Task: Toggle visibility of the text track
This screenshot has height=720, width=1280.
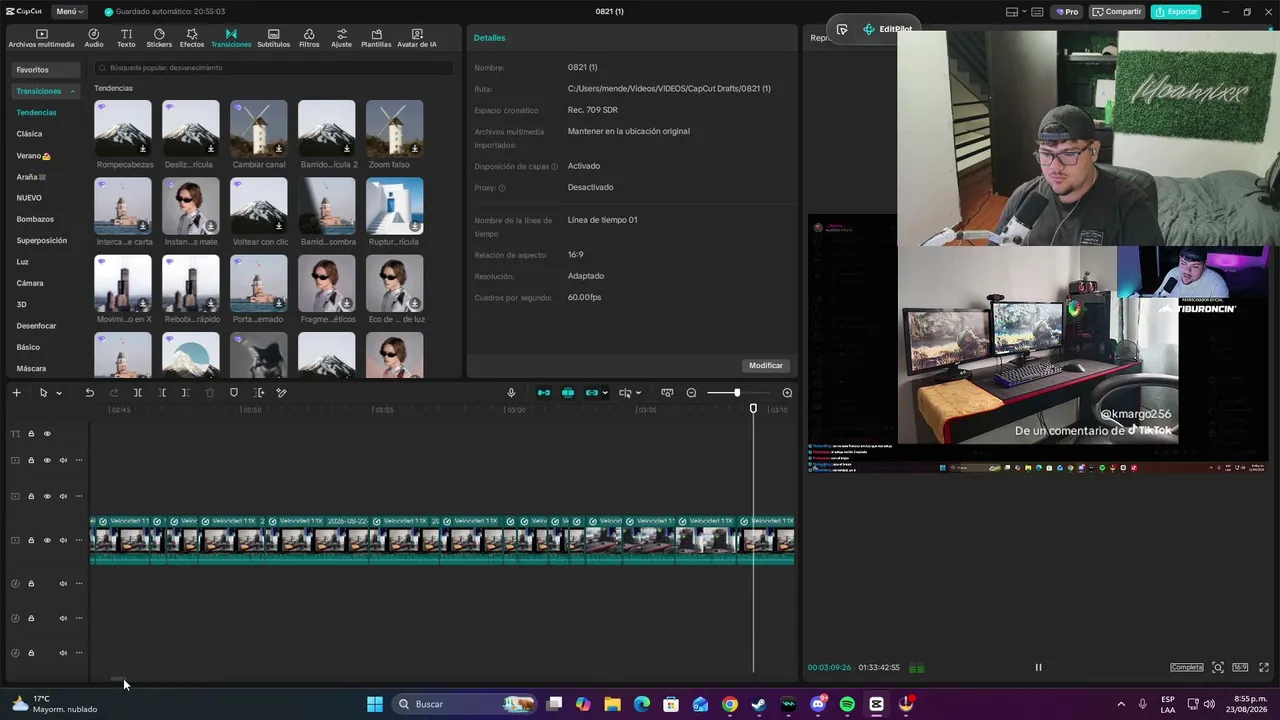Action: click(x=47, y=434)
